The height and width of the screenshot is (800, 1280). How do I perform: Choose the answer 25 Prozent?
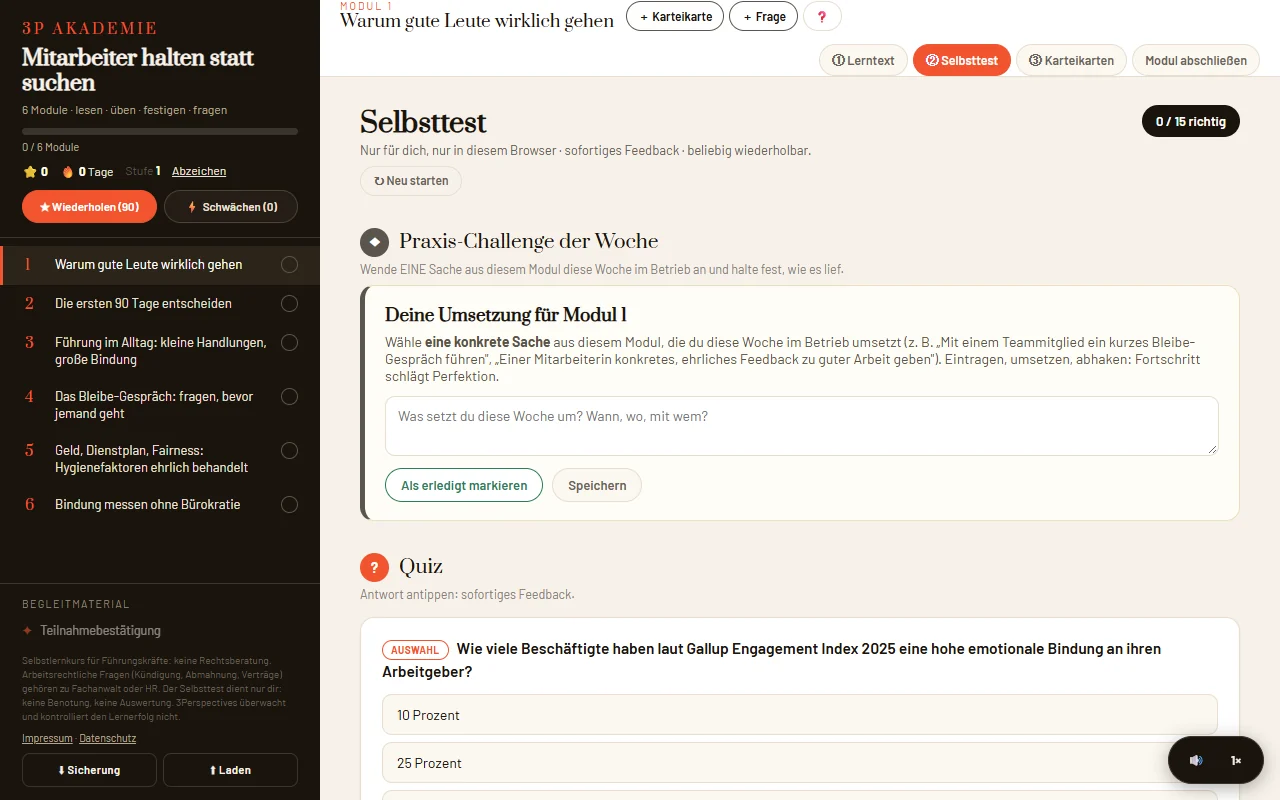800,763
